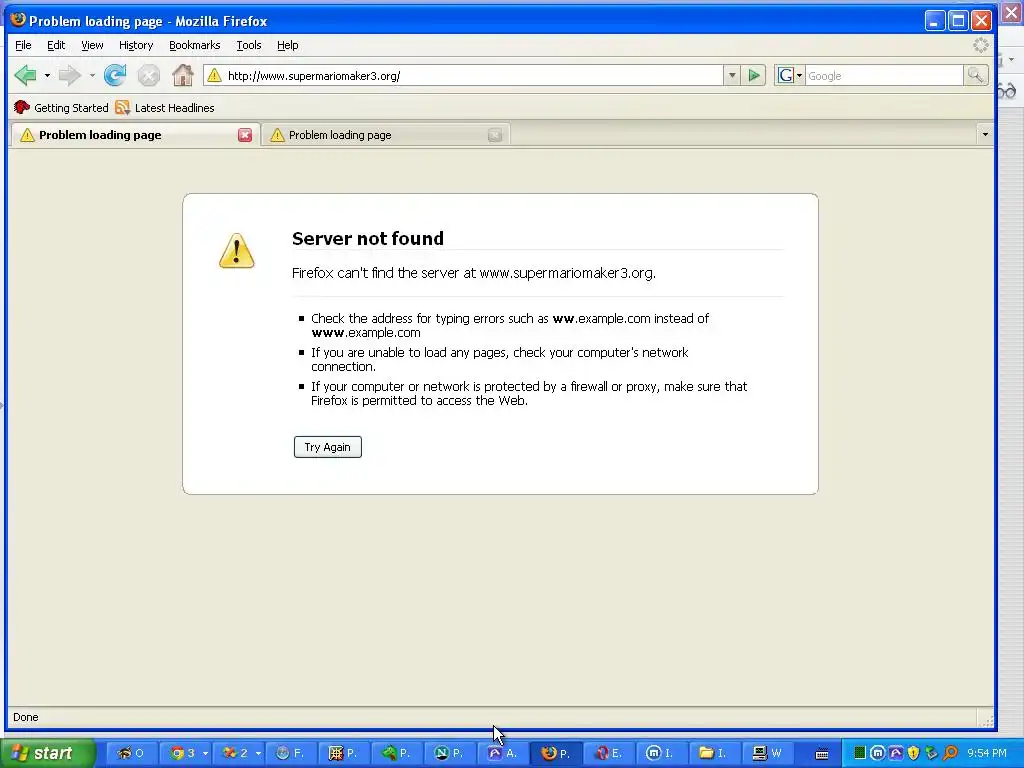Open the Edit menu
The image size is (1024, 768).
(x=56, y=45)
